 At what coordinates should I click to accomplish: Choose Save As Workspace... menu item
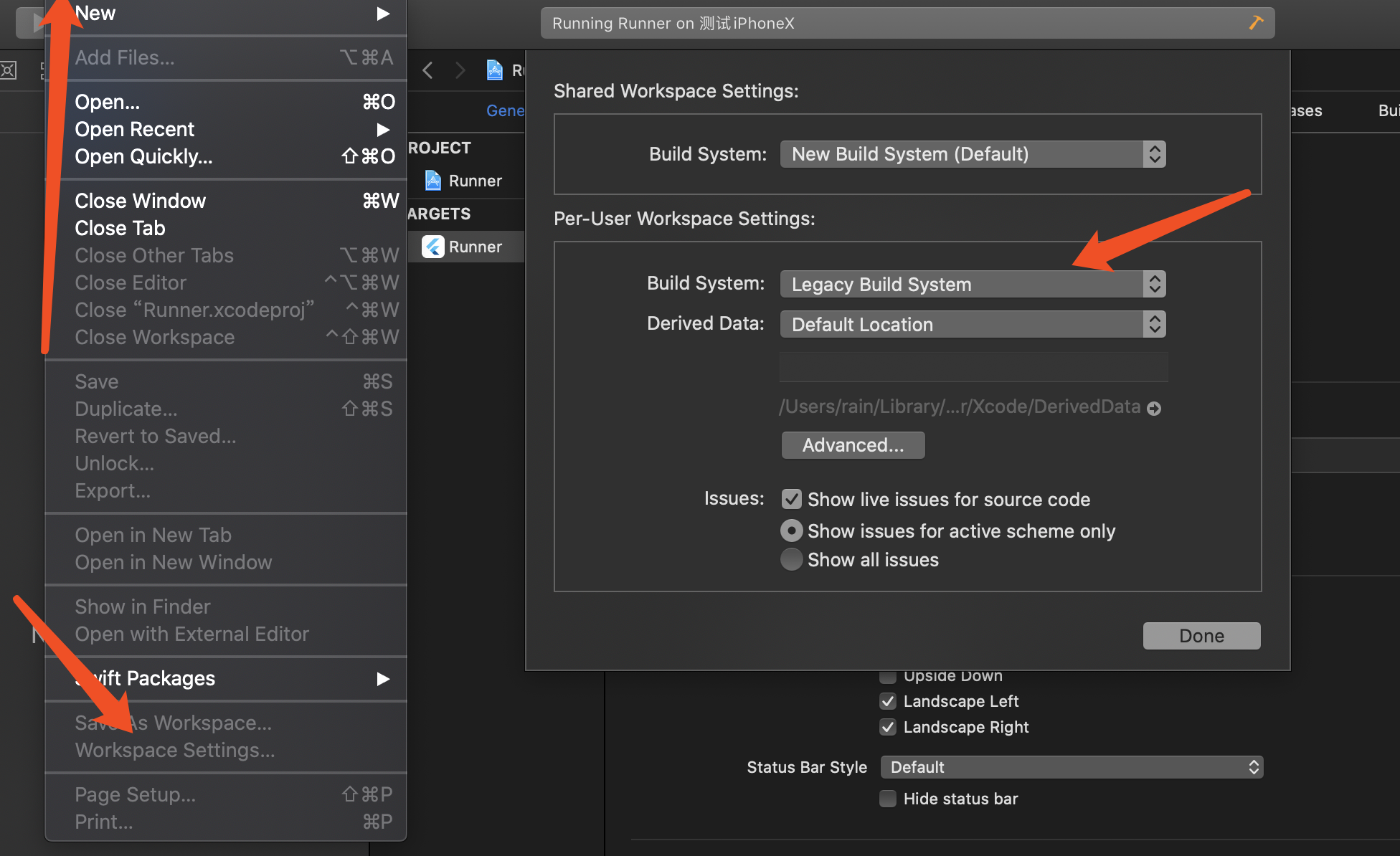pyautogui.click(x=226, y=723)
